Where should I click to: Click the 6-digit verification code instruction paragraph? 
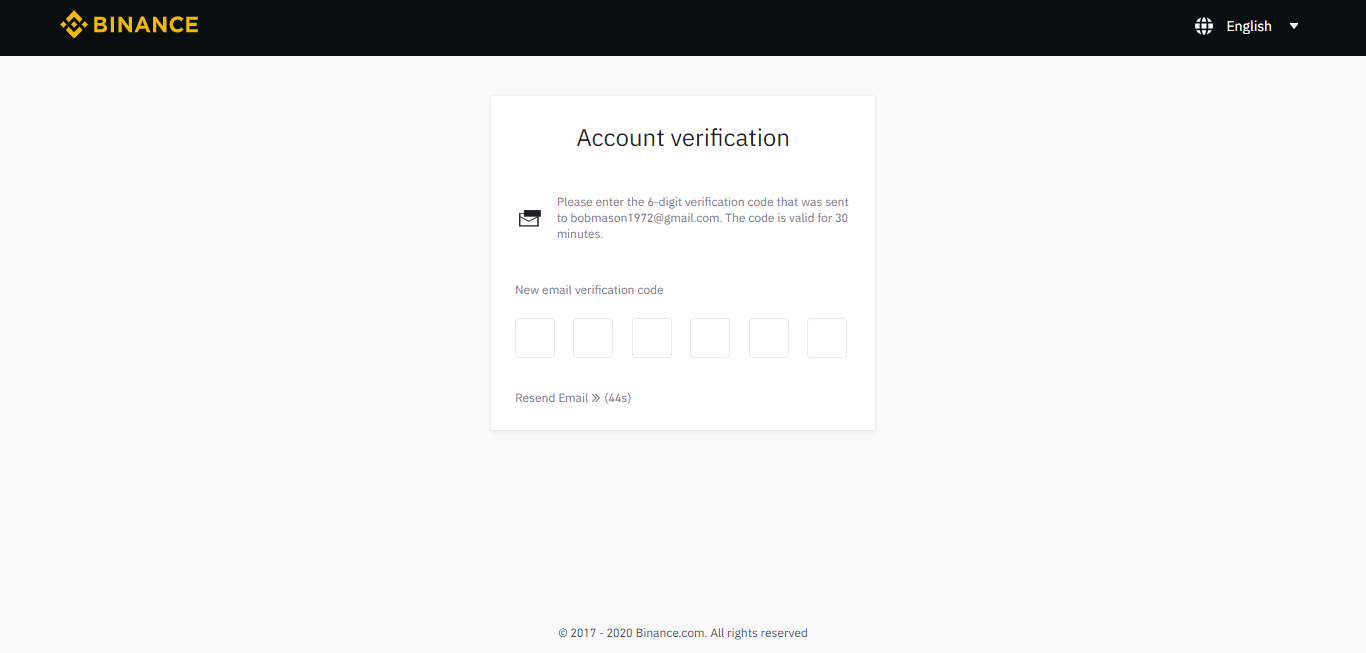pos(703,218)
